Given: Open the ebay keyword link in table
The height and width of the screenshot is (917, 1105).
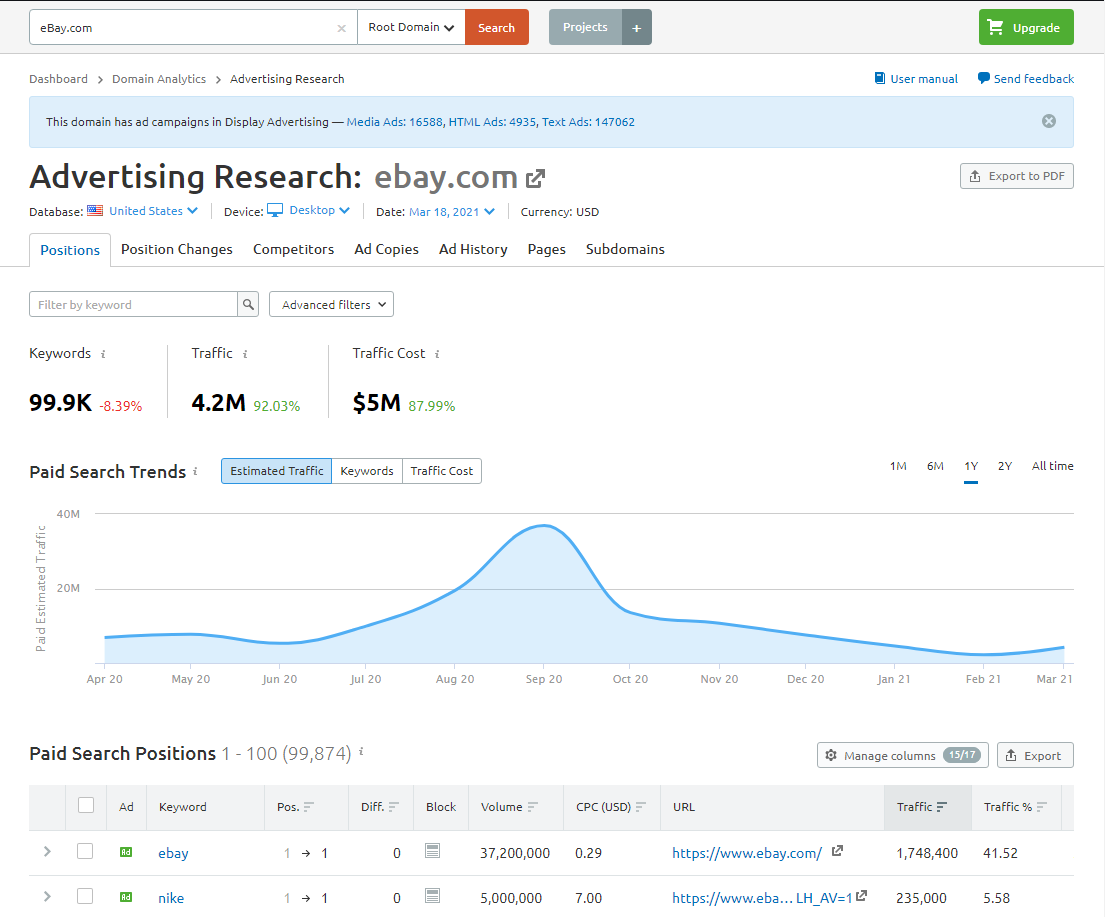Looking at the screenshot, I should click(173, 853).
